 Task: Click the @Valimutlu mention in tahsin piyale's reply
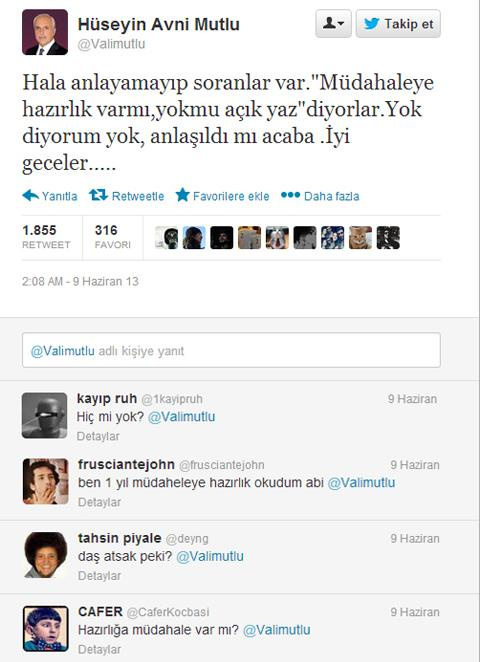coord(210,556)
